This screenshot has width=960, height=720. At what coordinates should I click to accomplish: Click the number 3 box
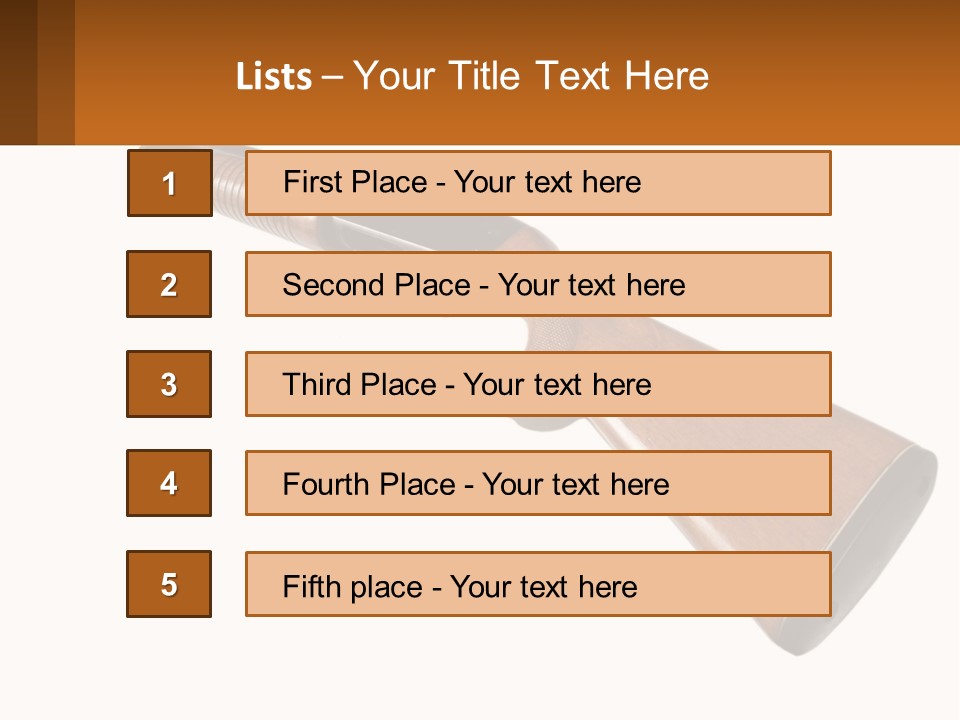[x=169, y=384]
